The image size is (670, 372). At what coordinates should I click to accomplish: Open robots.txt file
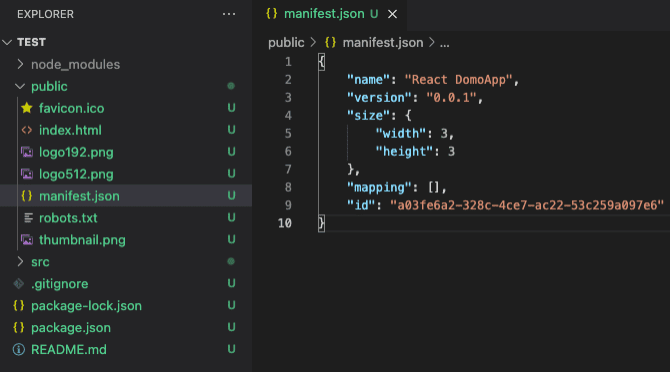(x=68, y=218)
